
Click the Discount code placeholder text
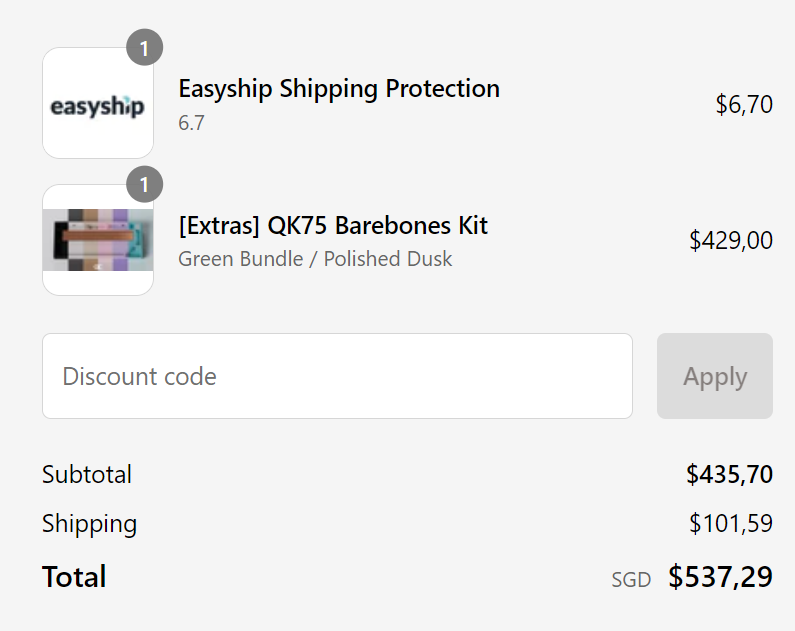click(139, 376)
